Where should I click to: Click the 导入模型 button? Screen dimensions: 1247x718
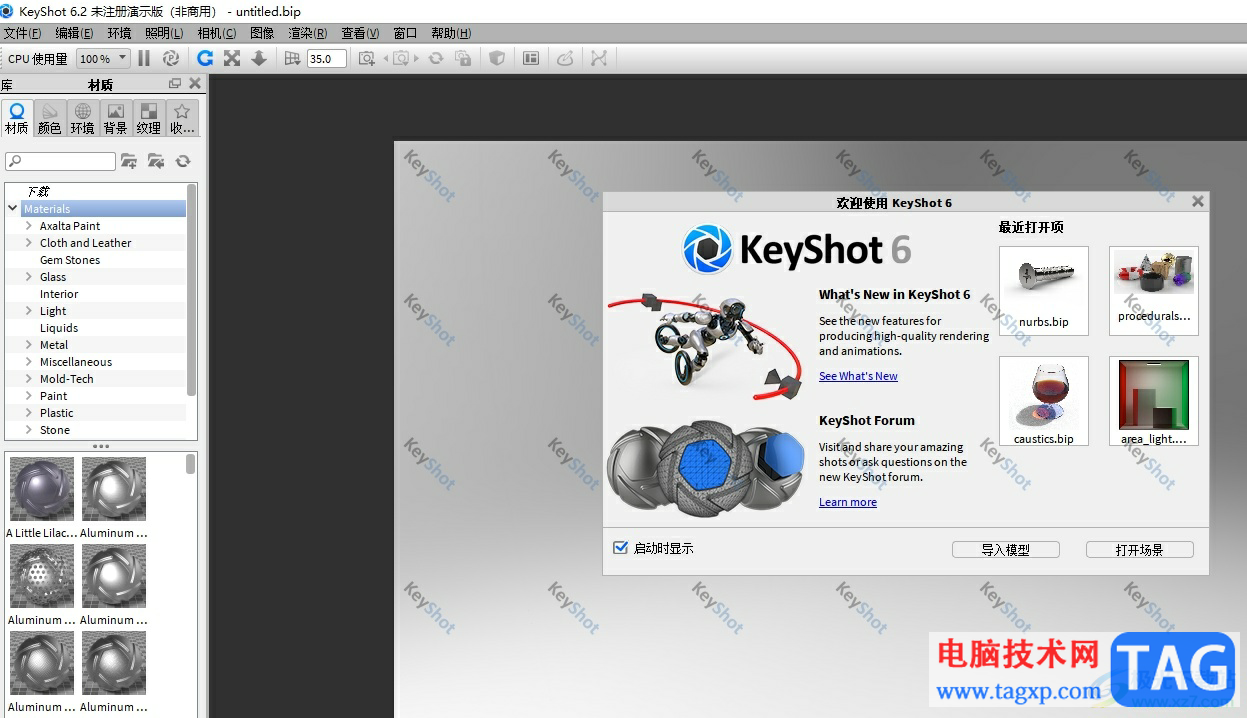[x=1005, y=550]
